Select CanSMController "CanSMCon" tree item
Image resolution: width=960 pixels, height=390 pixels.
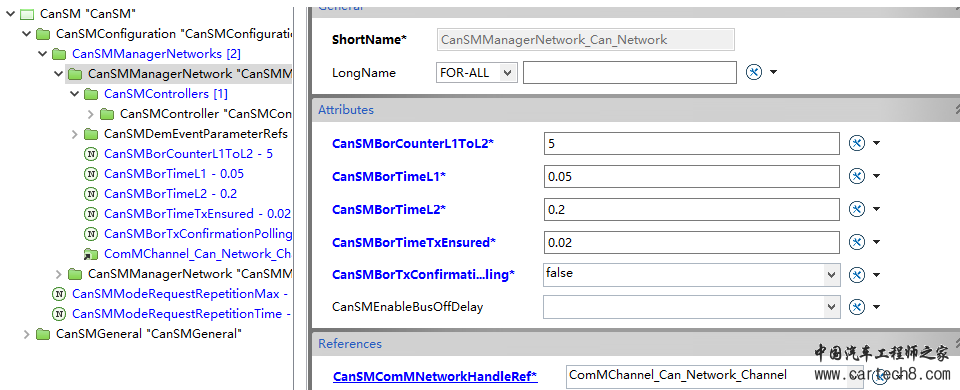pyautogui.click(x=206, y=114)
